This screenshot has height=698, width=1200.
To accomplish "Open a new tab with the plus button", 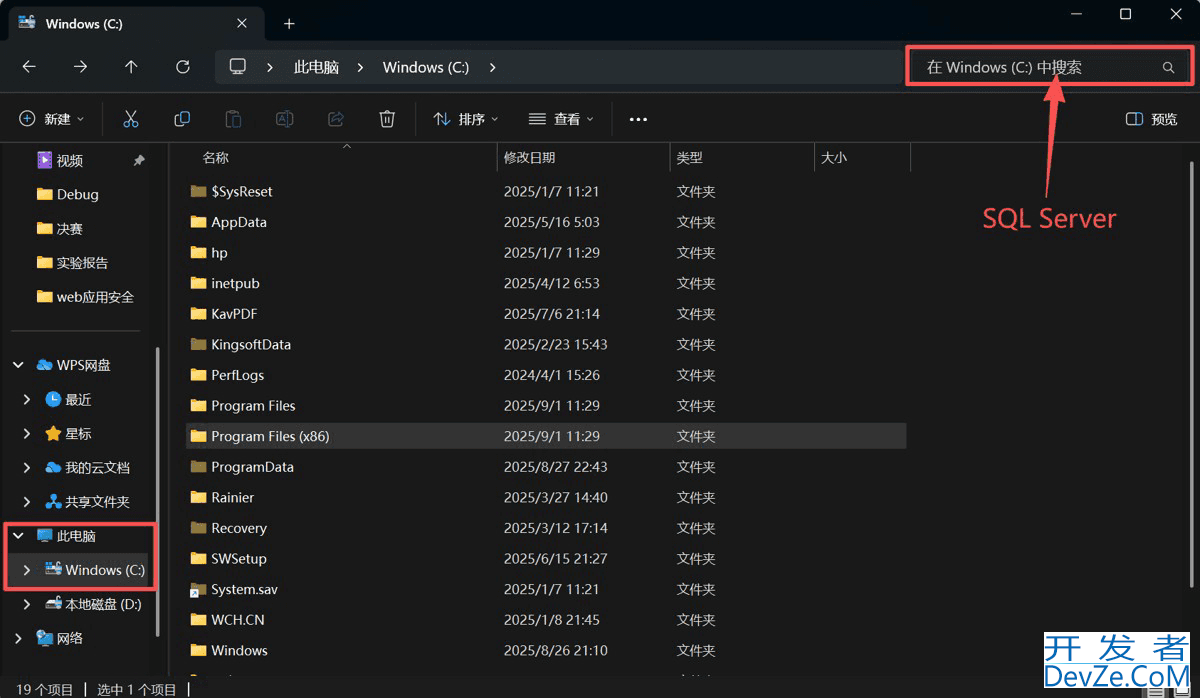I will click(x=289, y=22).
